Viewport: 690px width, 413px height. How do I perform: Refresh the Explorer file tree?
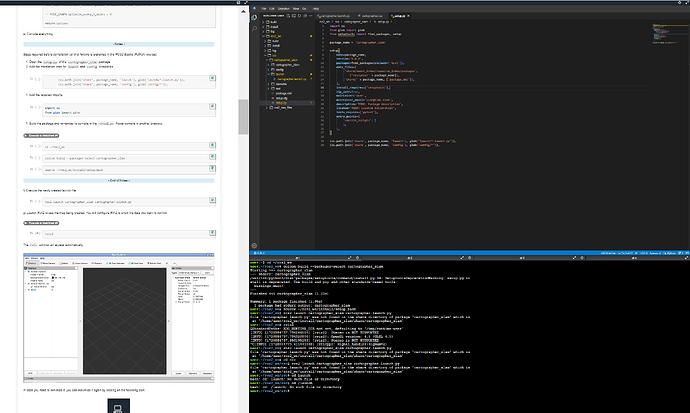pos(299,16)
